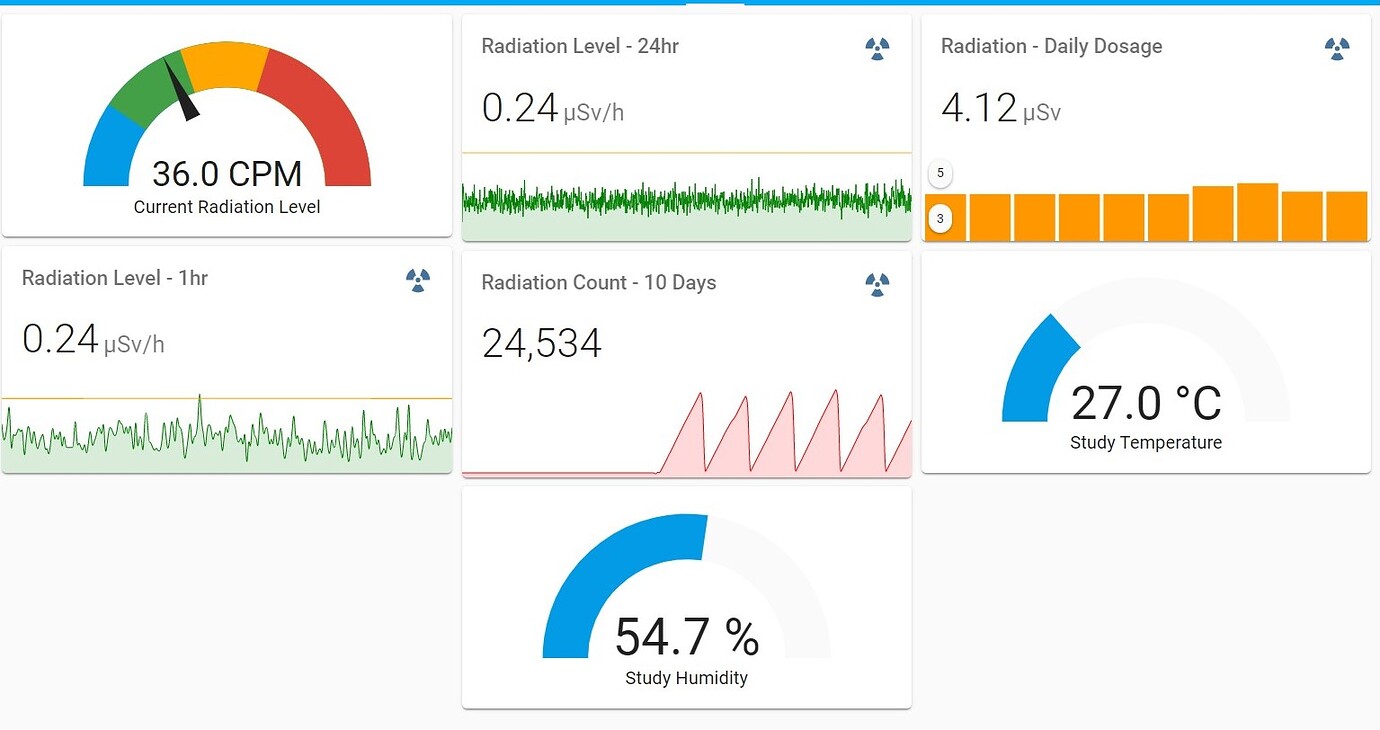Viewport: 1380px width, 730px height.
Task: Click the circular '3' badge on Daily Dosage chart
Action: (x=940, y=217)
